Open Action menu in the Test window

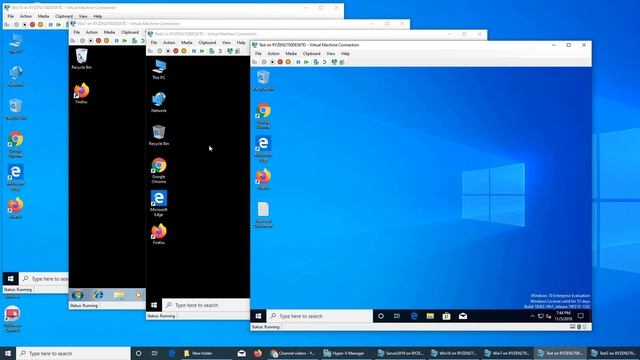point(273,53)
